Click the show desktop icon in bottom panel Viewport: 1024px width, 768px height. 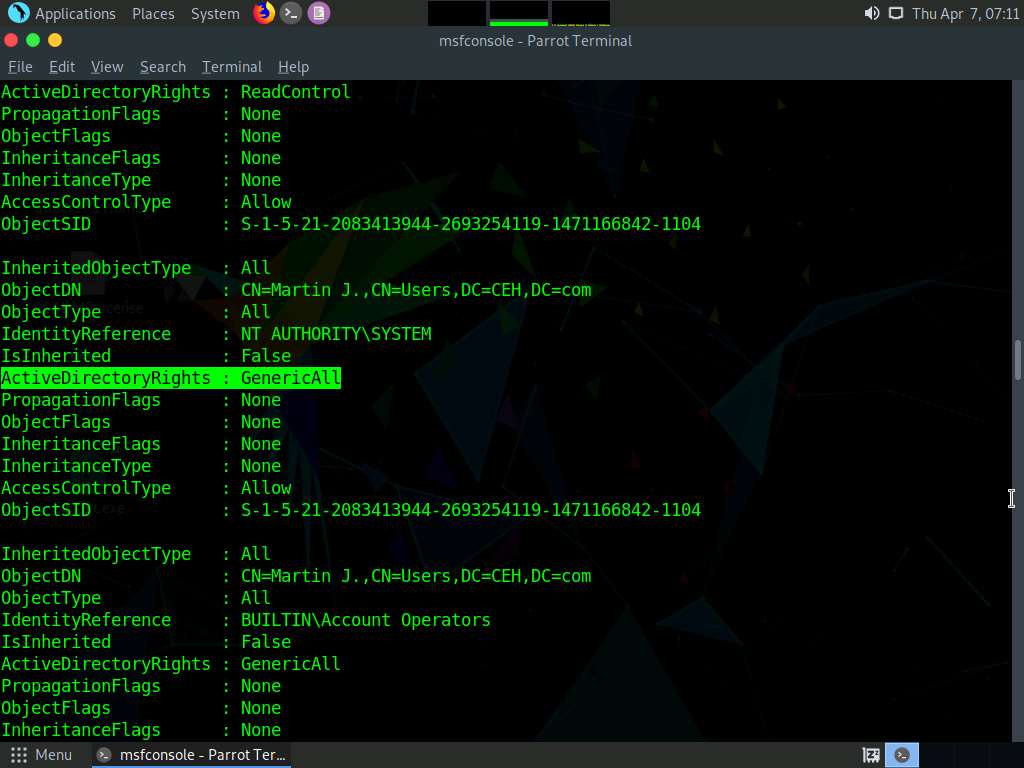[x=871, y=755]
